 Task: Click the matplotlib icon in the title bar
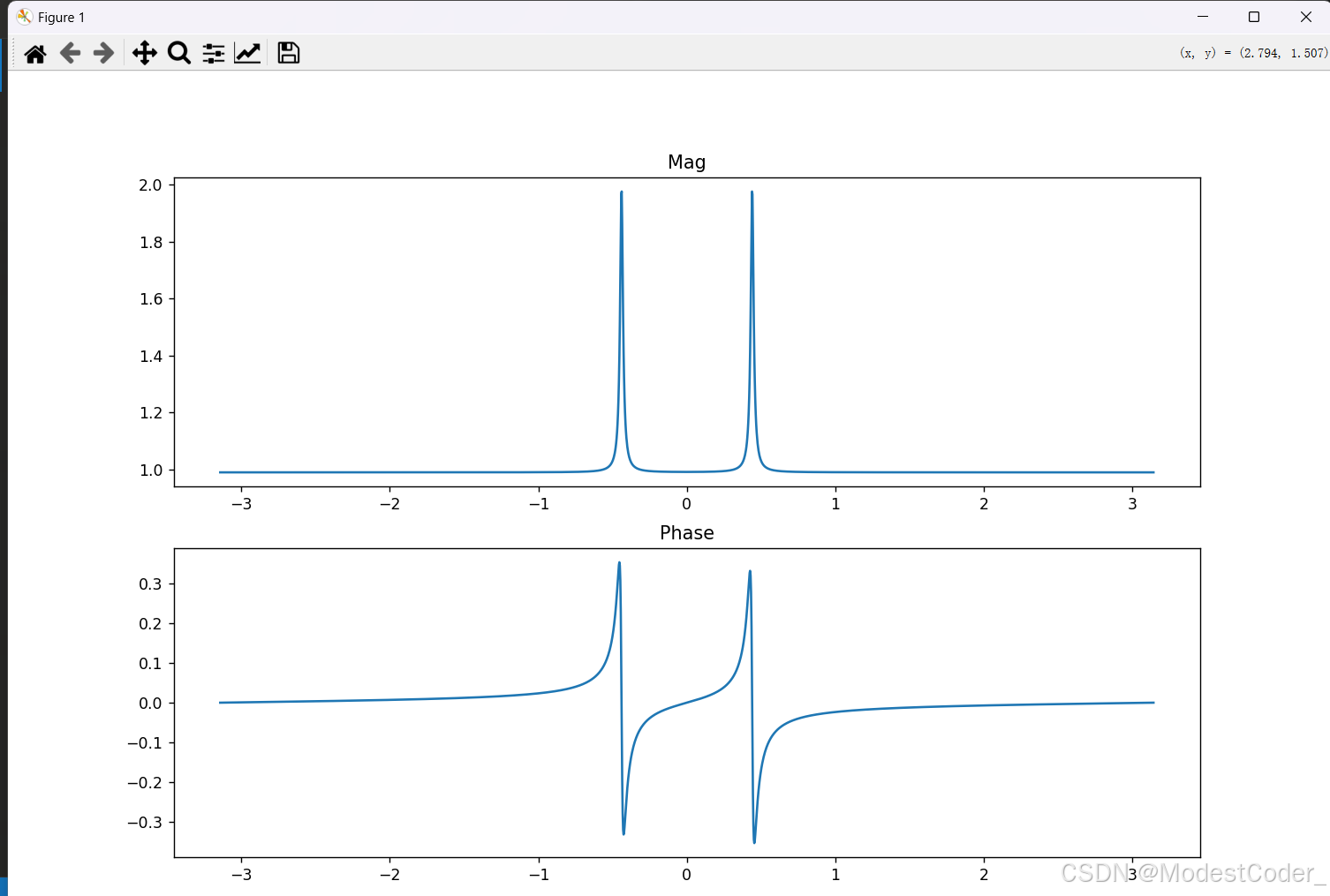click(24, 17)
